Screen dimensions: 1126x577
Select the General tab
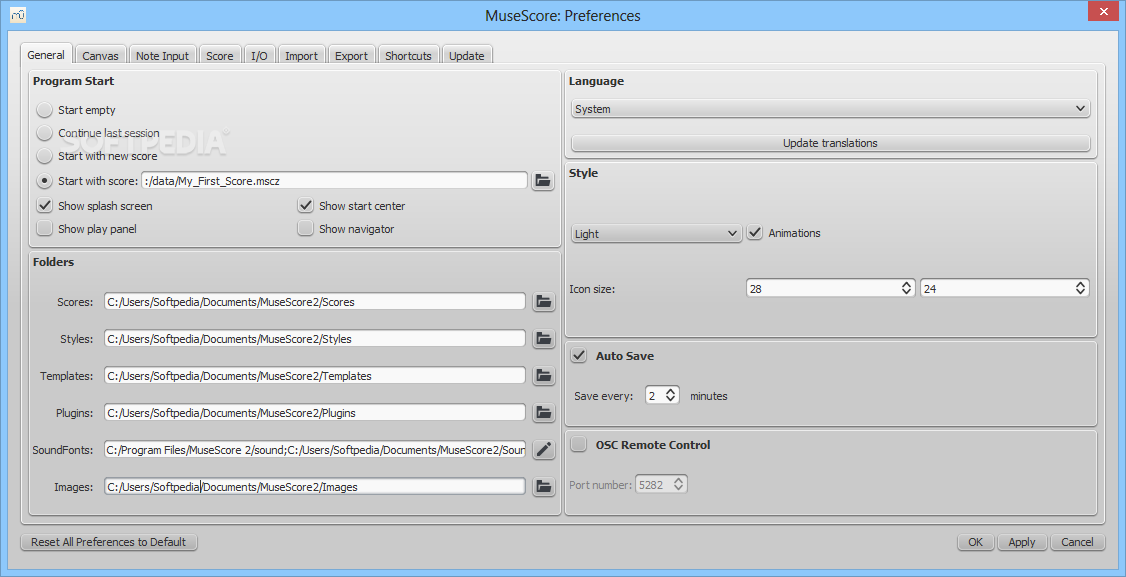(x=47, y=55)
